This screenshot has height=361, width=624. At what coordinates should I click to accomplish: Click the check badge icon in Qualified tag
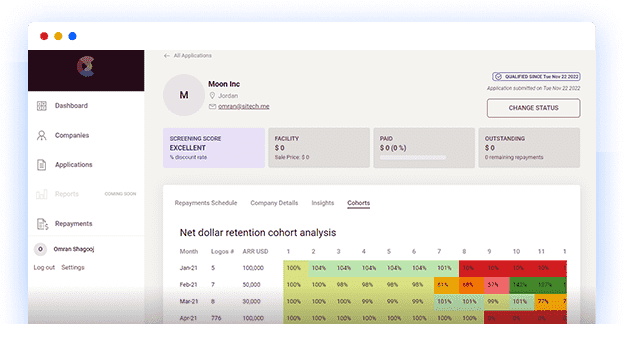tap(498, 76)
